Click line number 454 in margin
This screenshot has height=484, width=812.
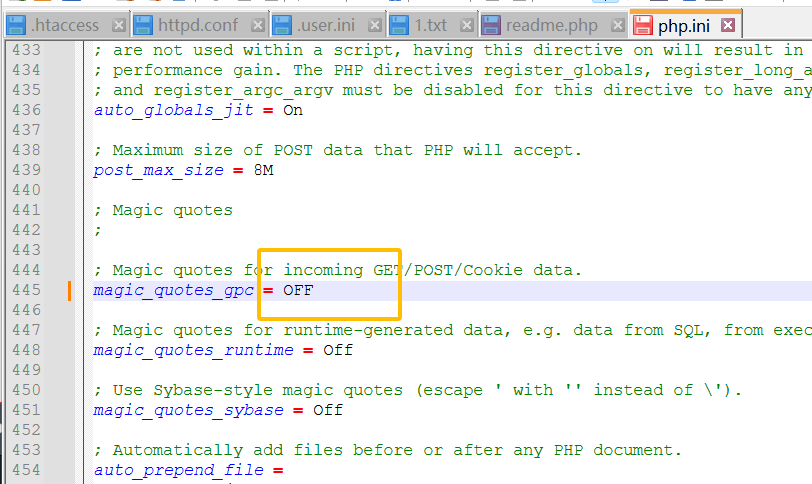pyautogui.click(x=26, y=470)
